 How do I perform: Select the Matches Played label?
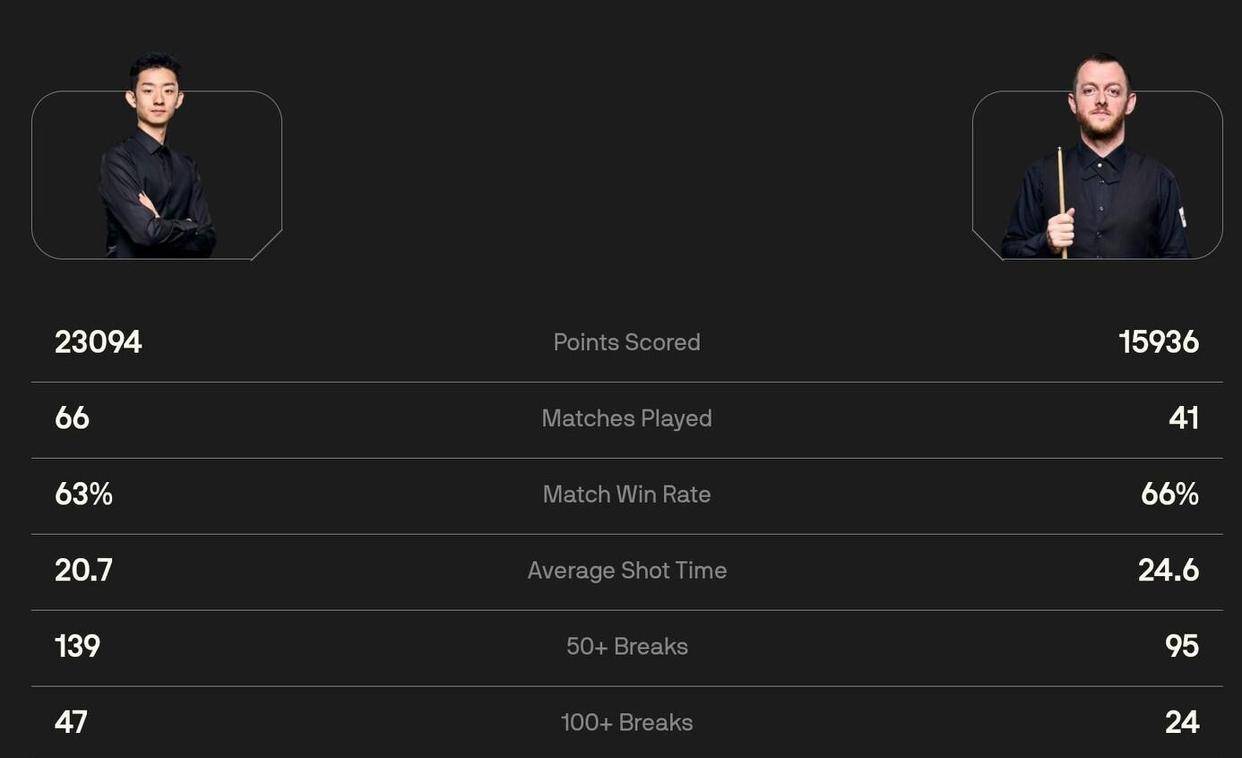(627, 418)
